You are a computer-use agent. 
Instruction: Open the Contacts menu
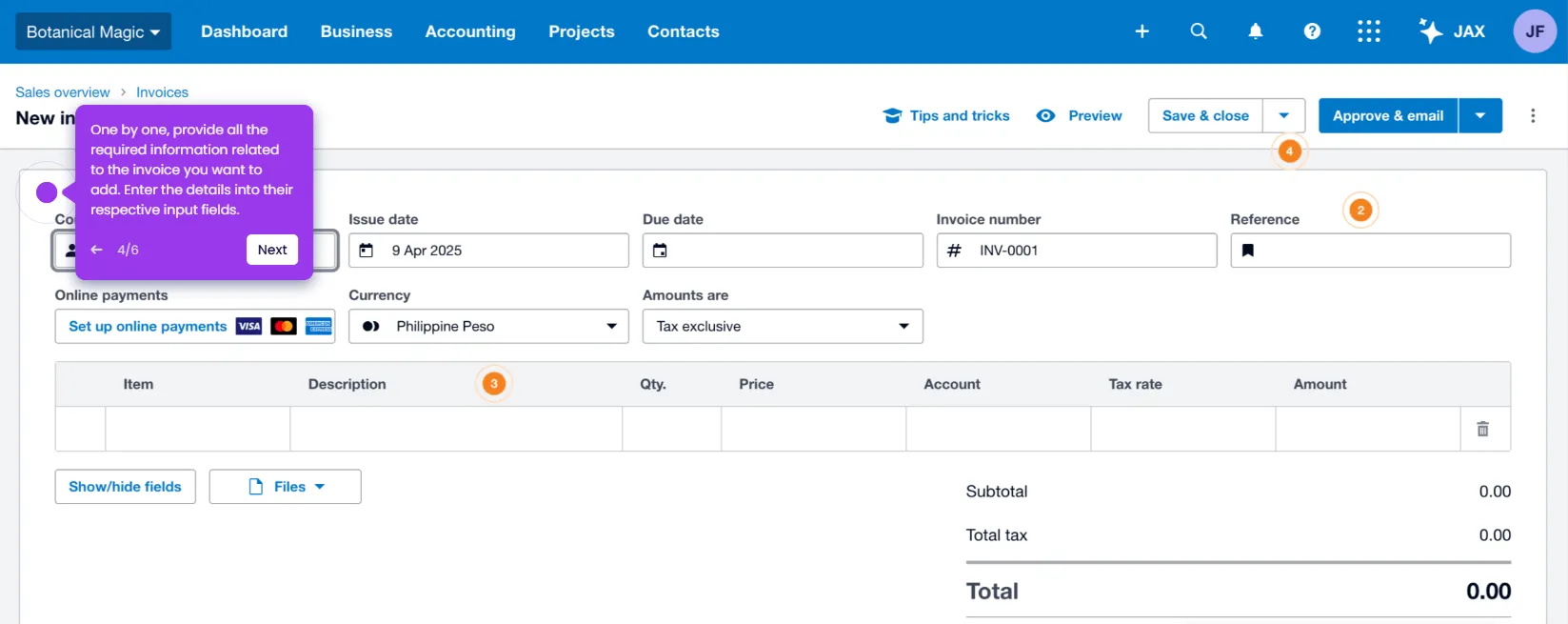click(x=684, y=31)
